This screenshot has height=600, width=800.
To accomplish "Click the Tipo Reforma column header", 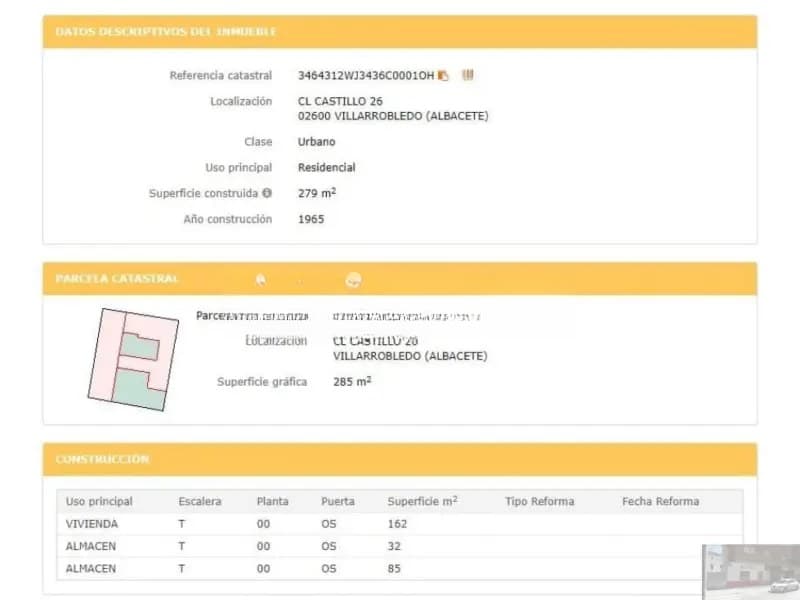I will [x=540, y=502].
